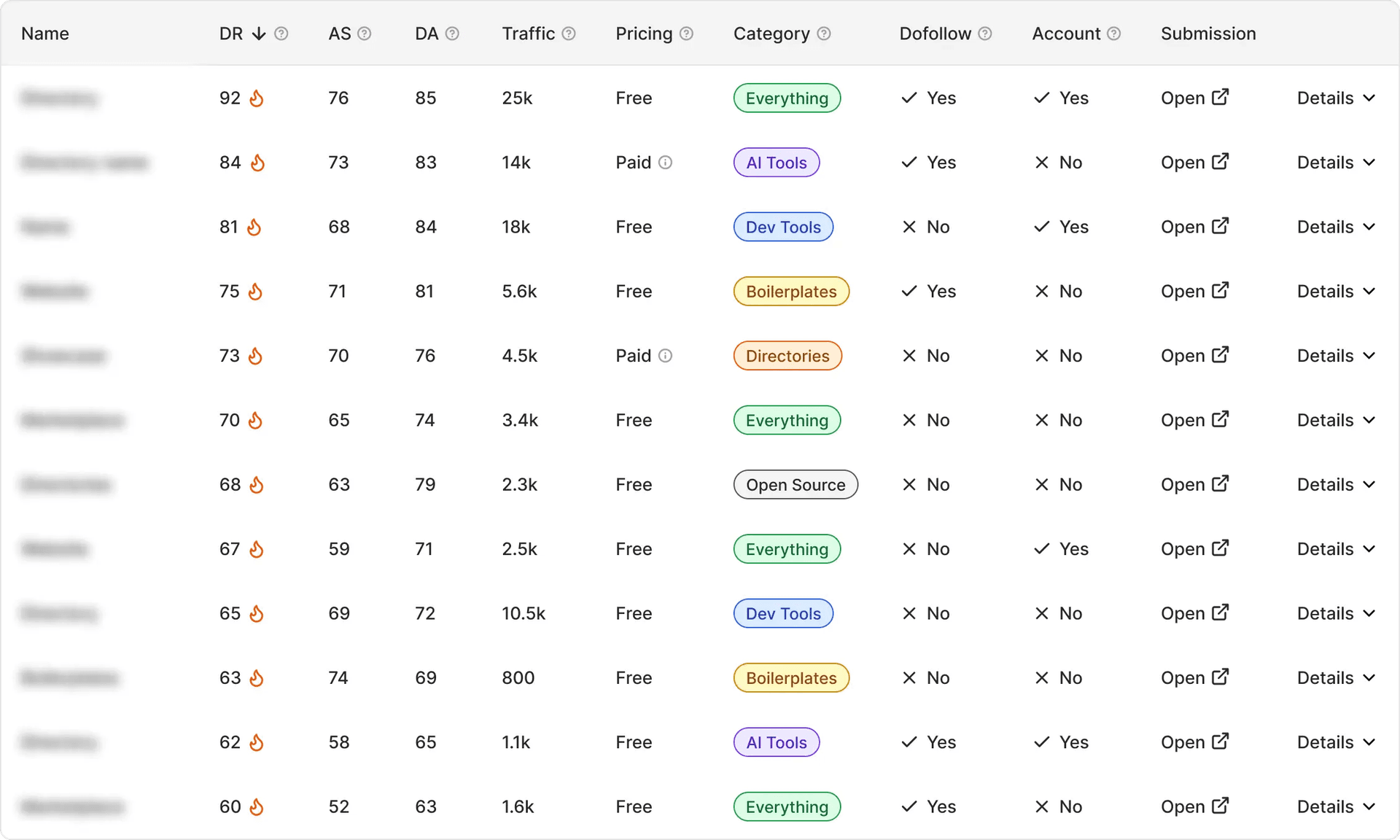
Task: Sort by the Name column header
Action: click(45, 34)
